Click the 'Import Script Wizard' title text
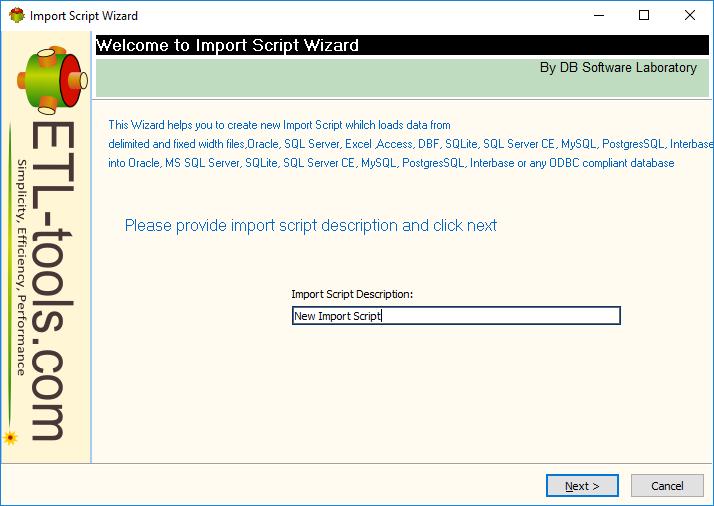714x506 pixels. pyautogui.click(x=84, y=16)
